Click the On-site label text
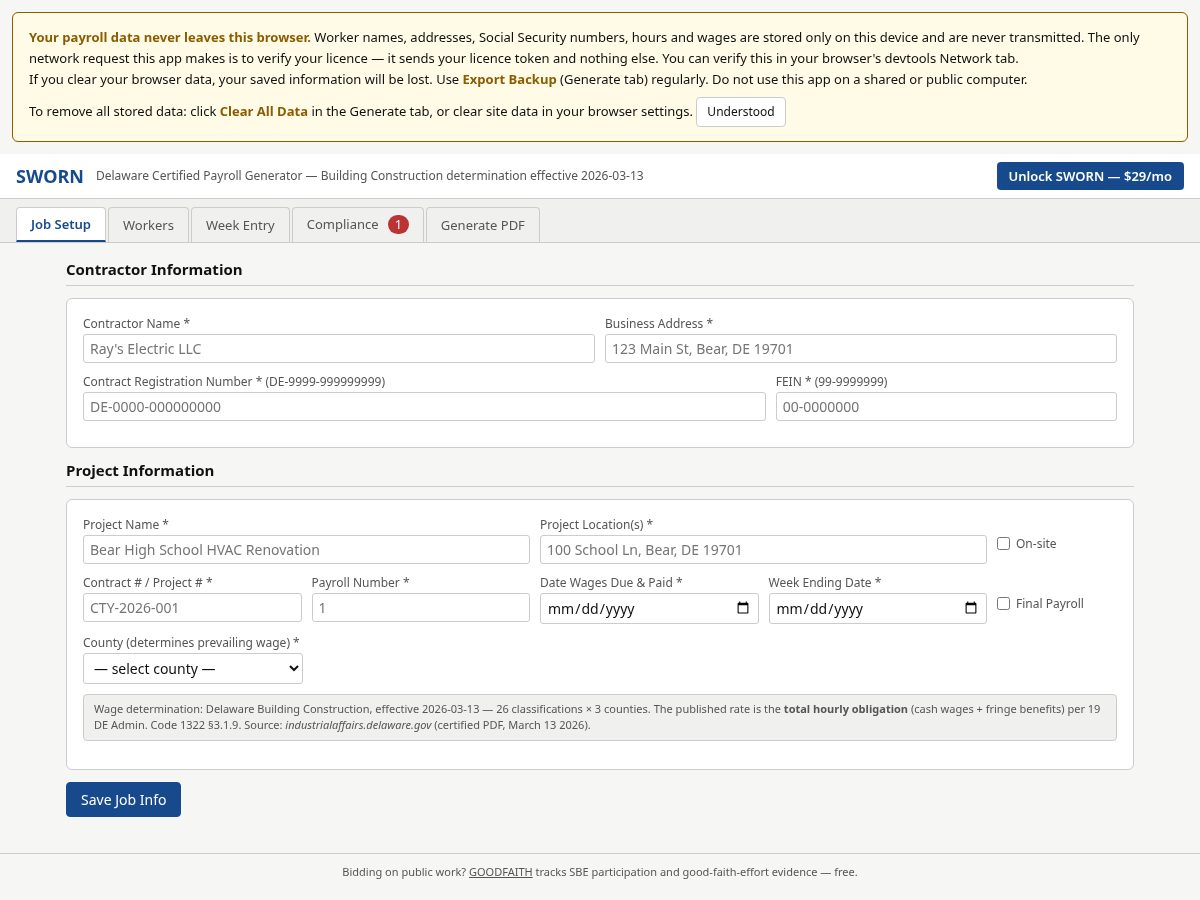The image size is (1200, 900). click(x=1036, y=544)
